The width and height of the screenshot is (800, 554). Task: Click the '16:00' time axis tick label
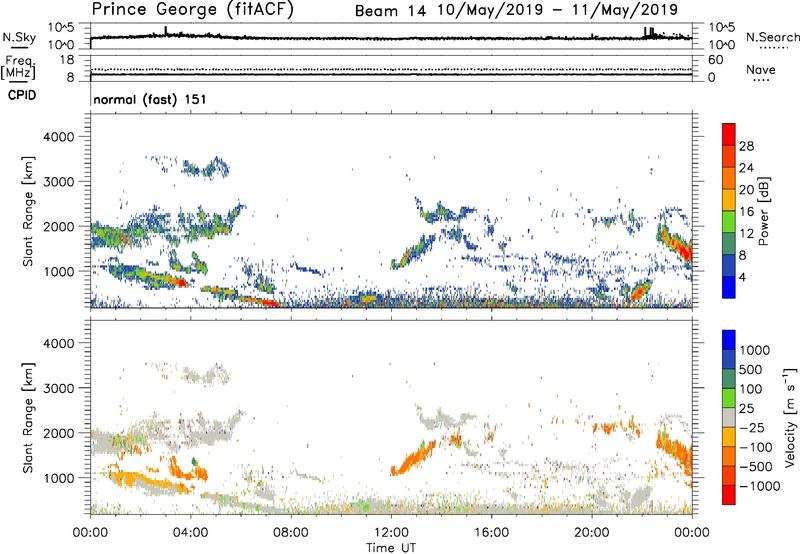(x=491, y=533)
